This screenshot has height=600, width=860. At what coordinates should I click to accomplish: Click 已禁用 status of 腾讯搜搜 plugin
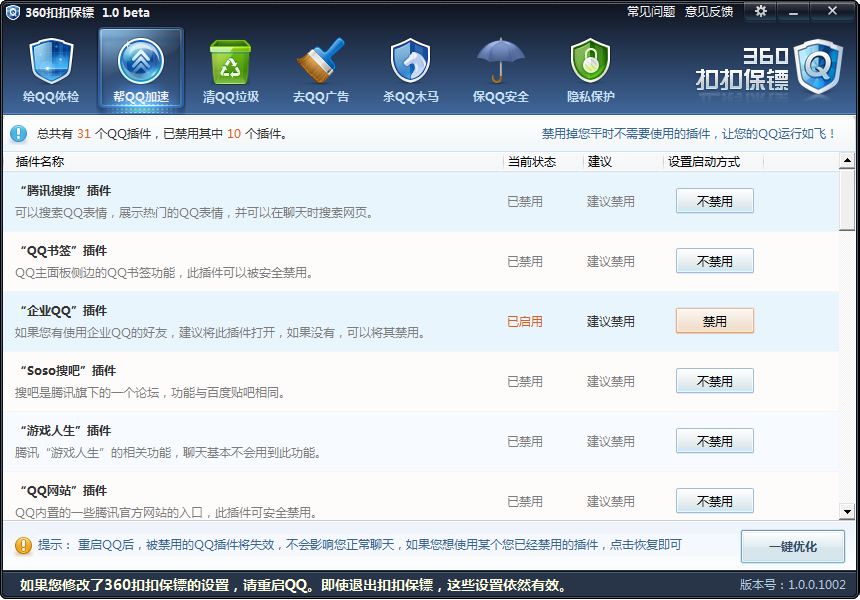[525, 201]
